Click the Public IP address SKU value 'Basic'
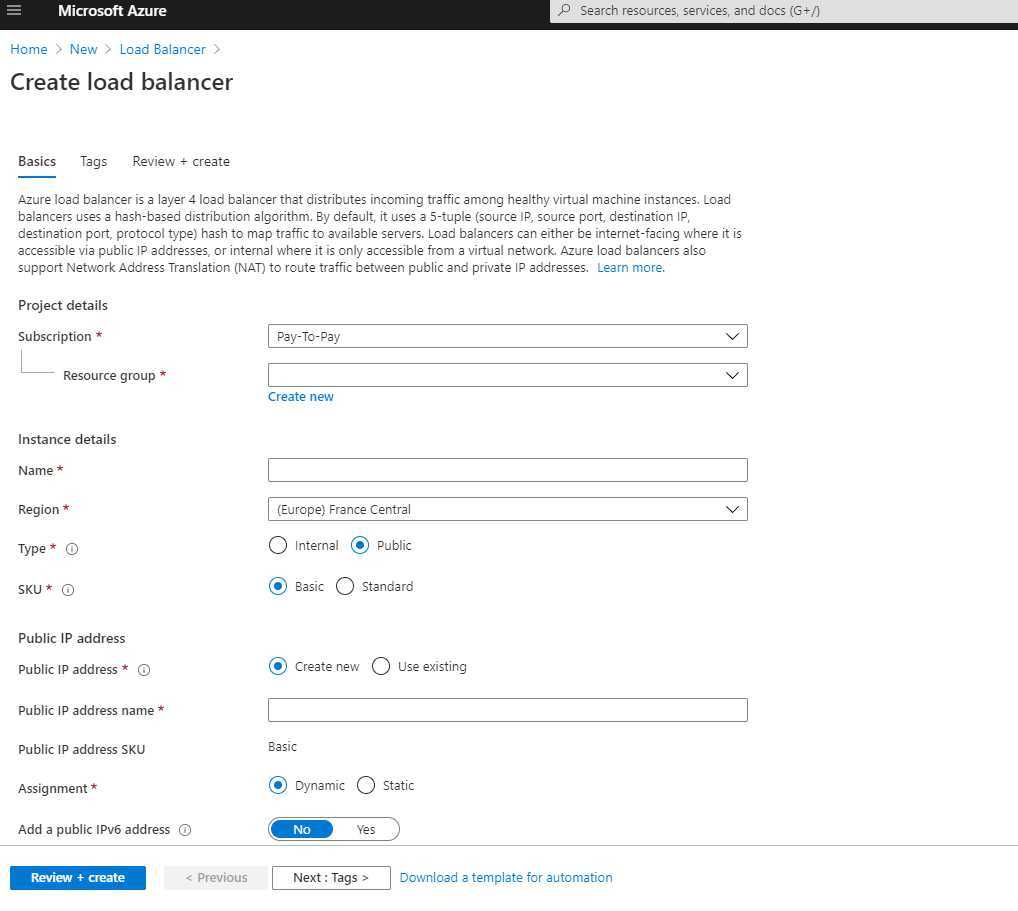 pos(282,747)
